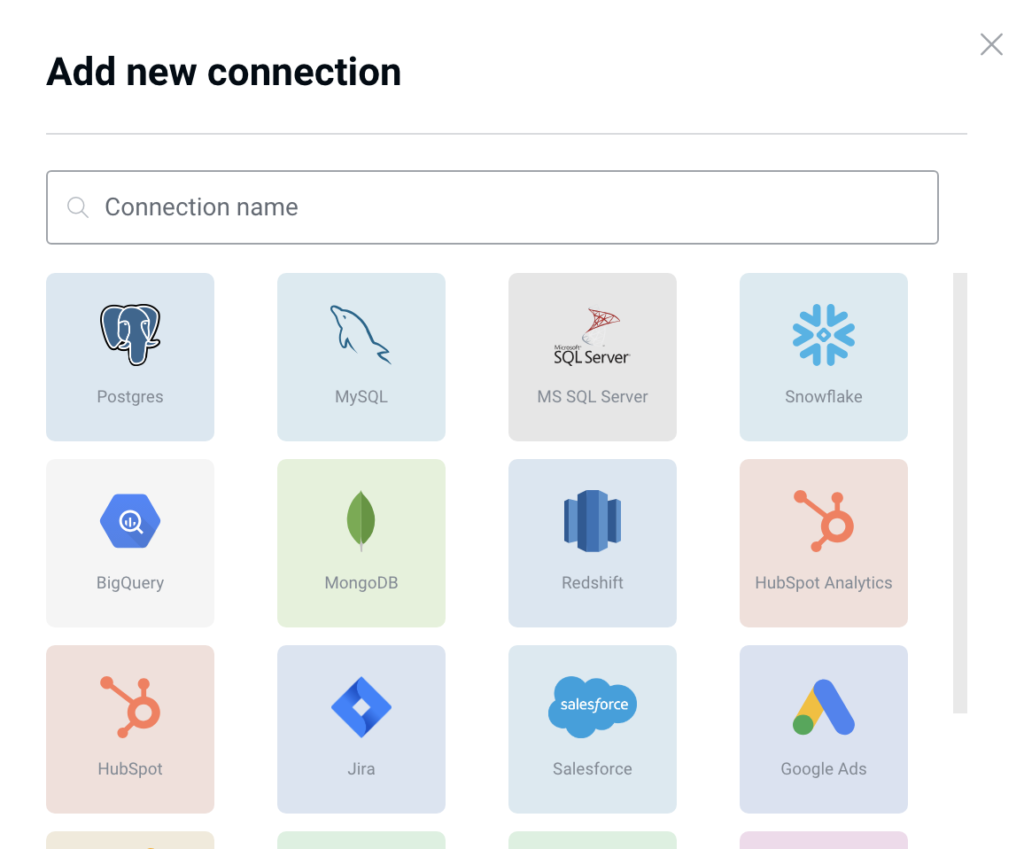Select the Google Ads logo

click(x=824, y=707)
